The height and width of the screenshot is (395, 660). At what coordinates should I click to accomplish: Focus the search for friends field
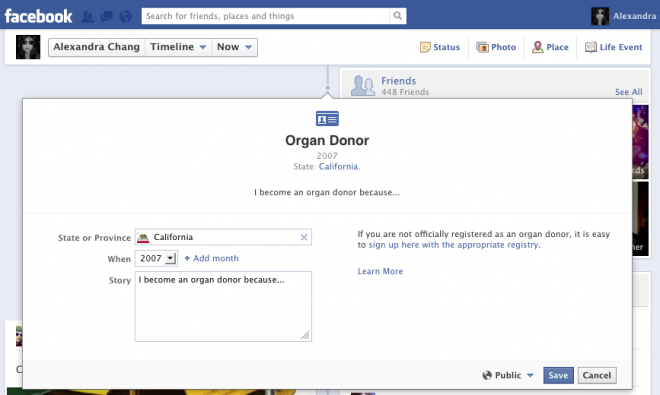click(266, 16)
